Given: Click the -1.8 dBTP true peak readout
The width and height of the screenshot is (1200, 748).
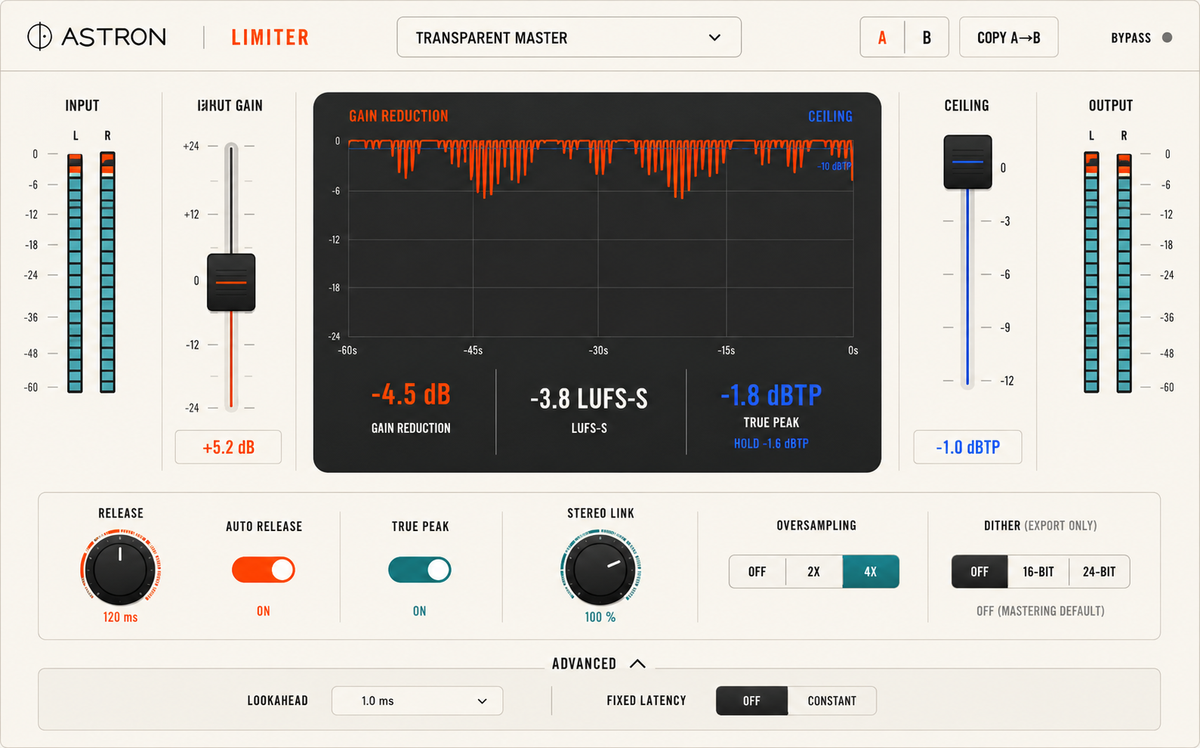Looking at the screenshot, I should pos(771,396).
